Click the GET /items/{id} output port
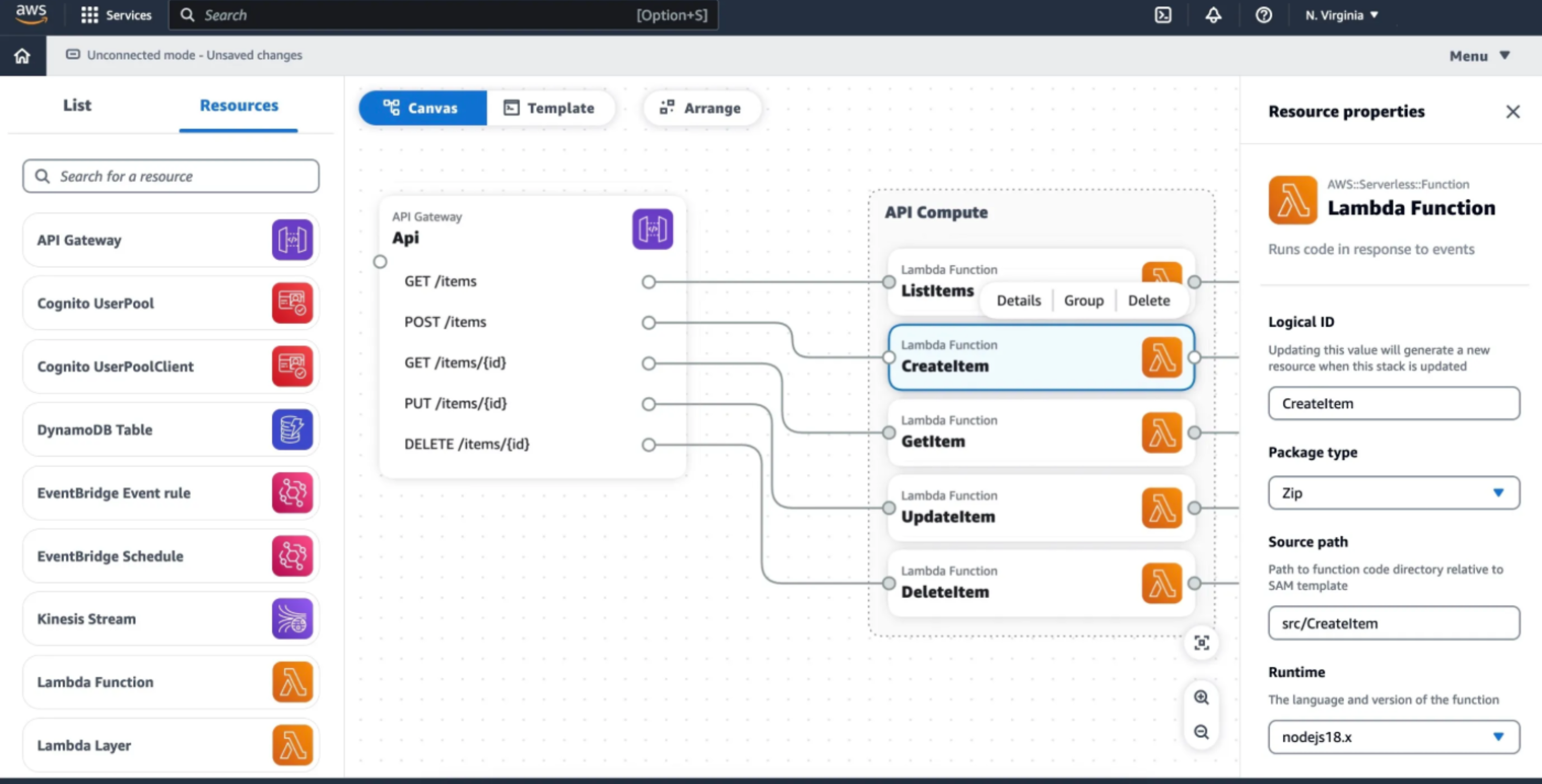1542x784 pixels. (648, 363)
